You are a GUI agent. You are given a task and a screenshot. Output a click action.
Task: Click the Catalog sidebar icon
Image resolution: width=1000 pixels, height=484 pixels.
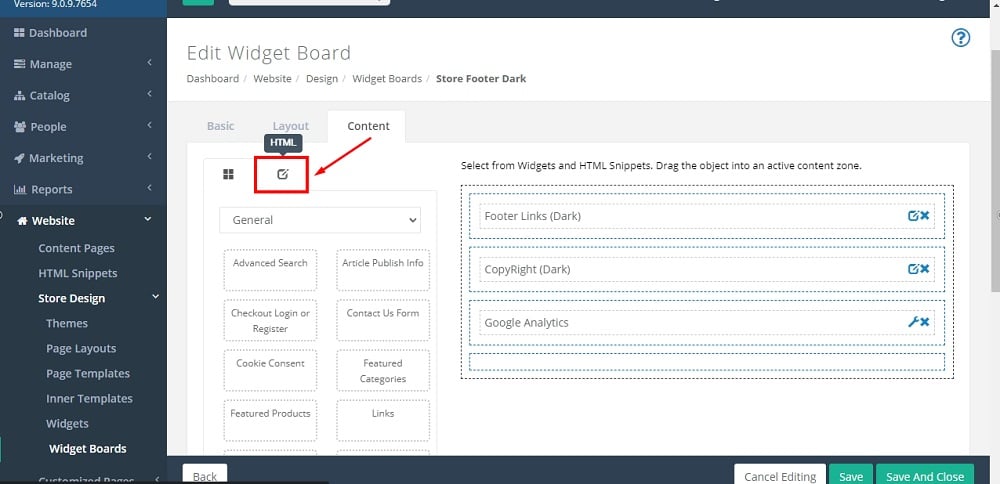pyautogui.click(x=19, y=96)
